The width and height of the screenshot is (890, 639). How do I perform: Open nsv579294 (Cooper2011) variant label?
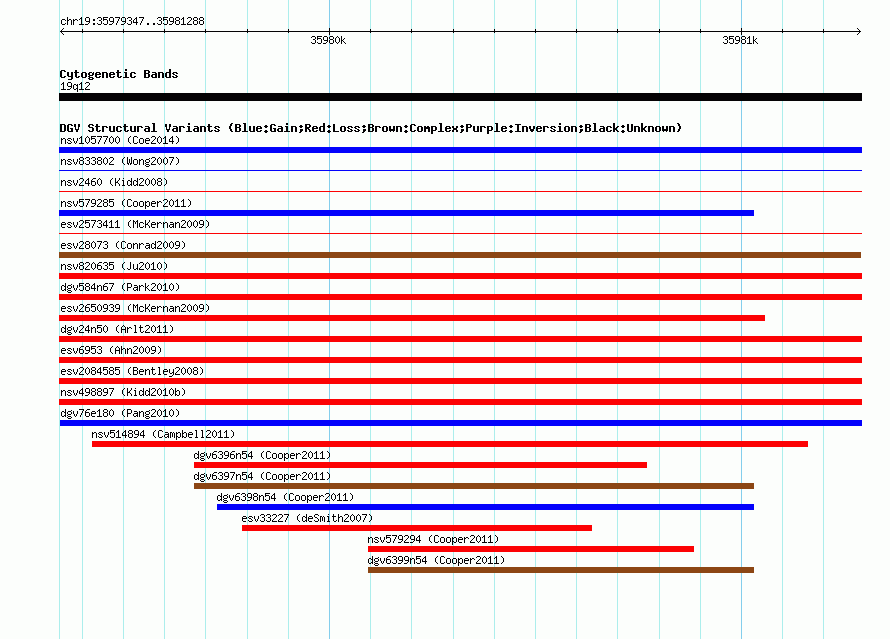click(433, 539)
